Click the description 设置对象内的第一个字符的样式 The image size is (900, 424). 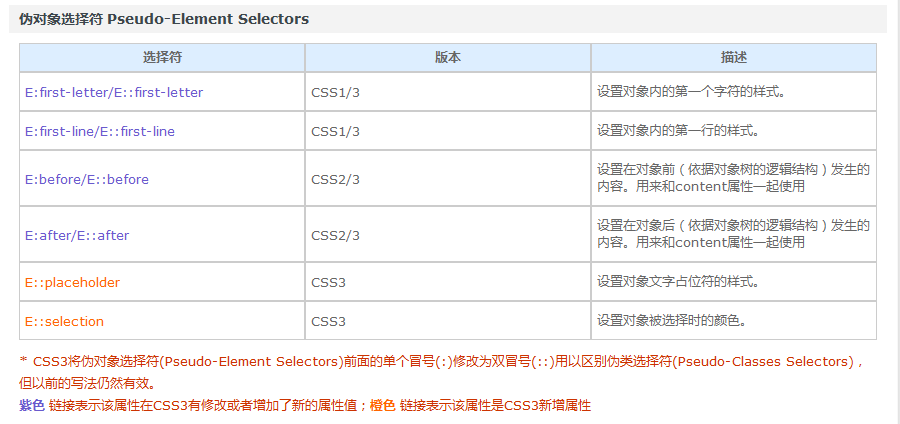(x=691, y=92)
